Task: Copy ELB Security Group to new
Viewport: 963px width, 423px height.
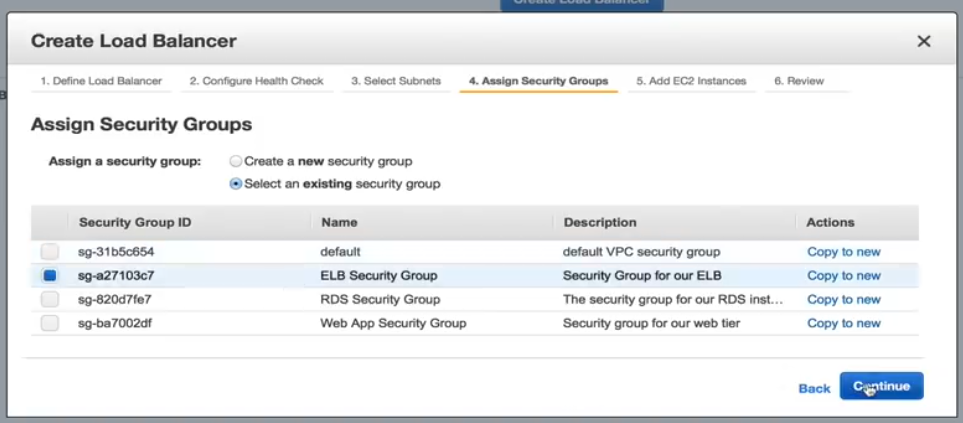Action: click(x=843, y=276)
